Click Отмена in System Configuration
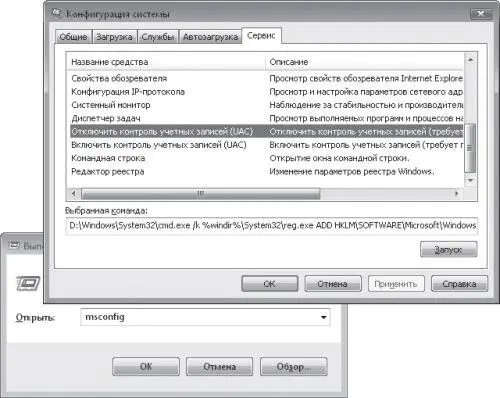 click(333, 284)
